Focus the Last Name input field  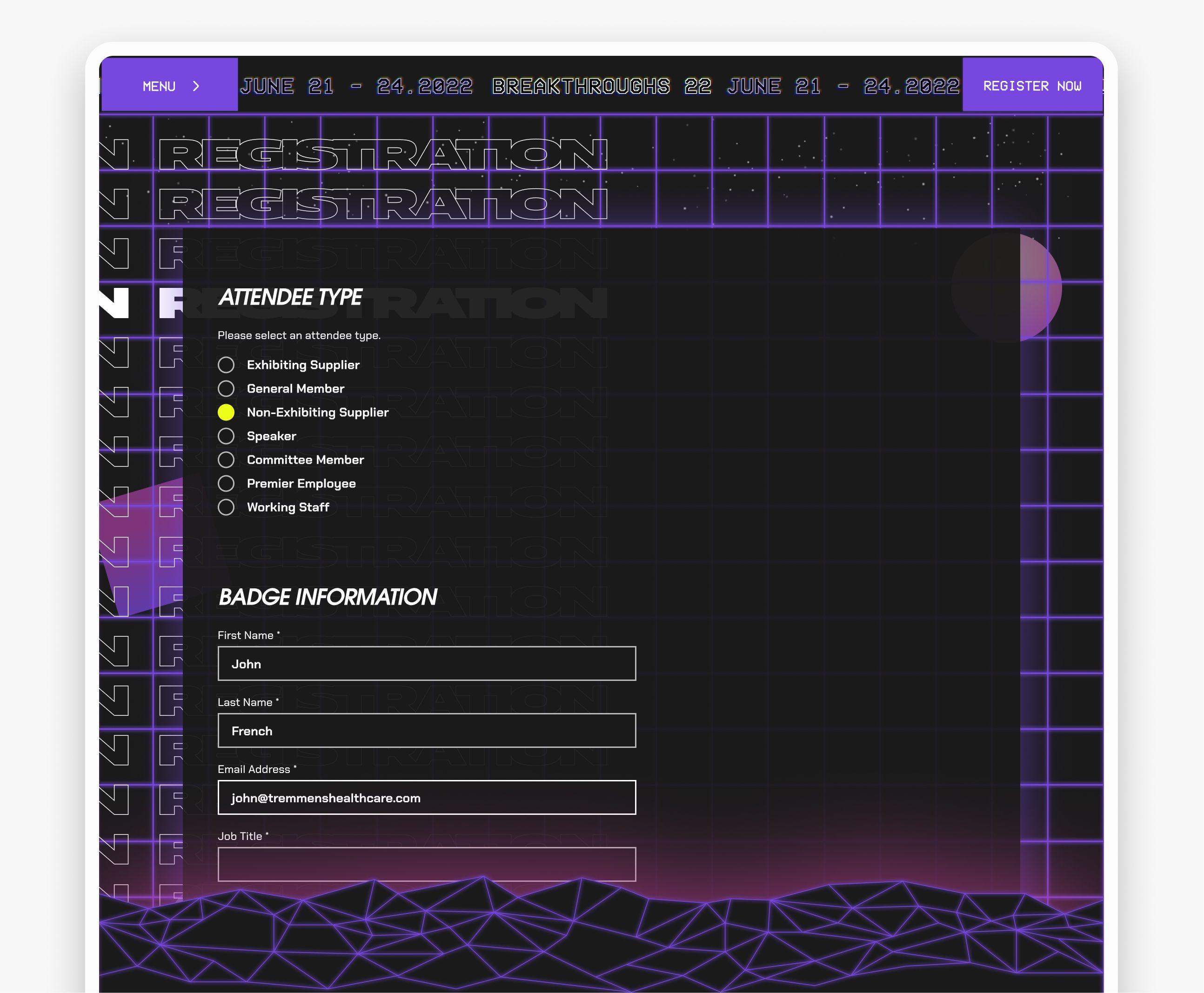(426, 731)
